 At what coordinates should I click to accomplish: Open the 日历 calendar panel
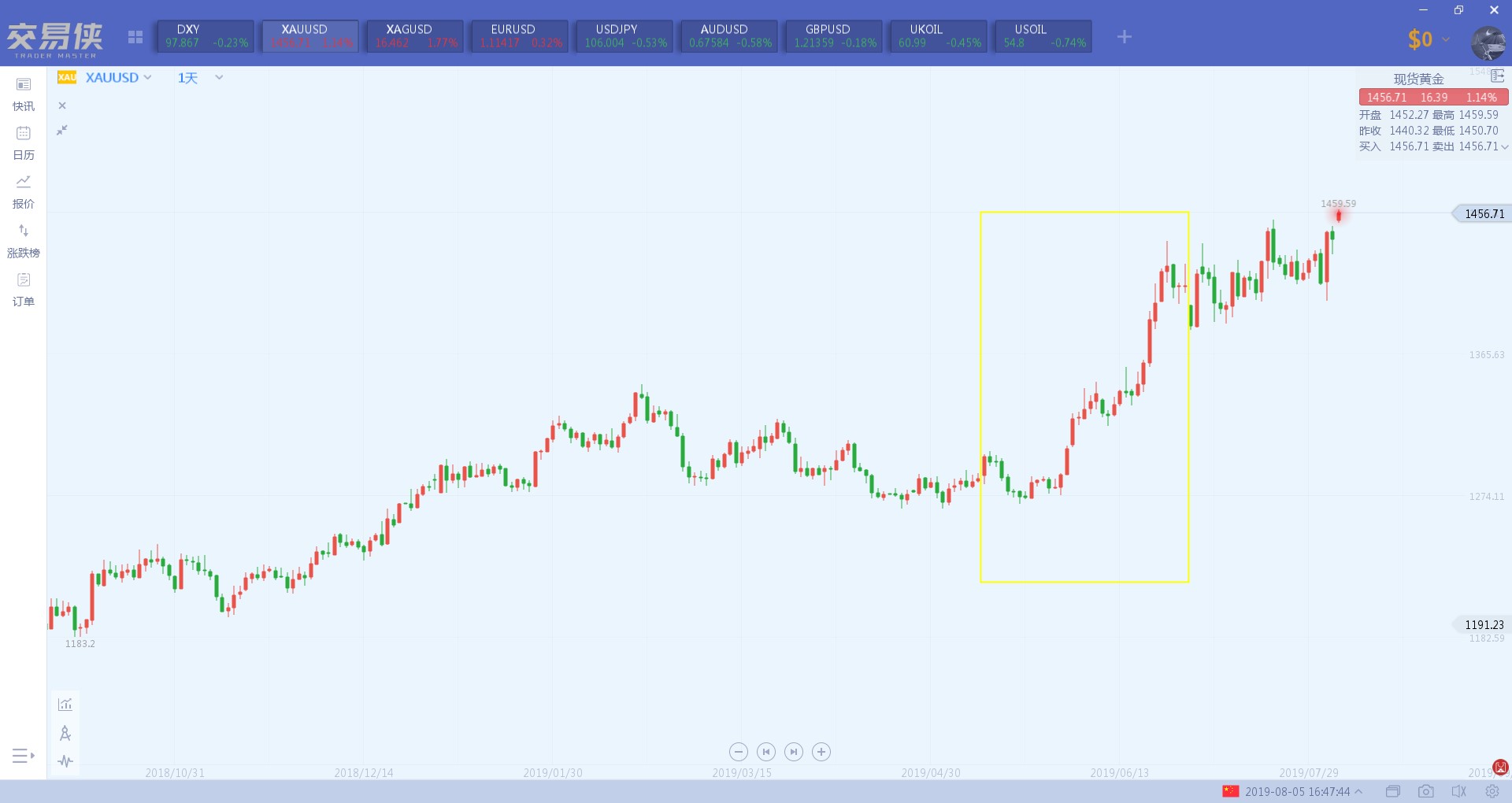pos(24,143)
